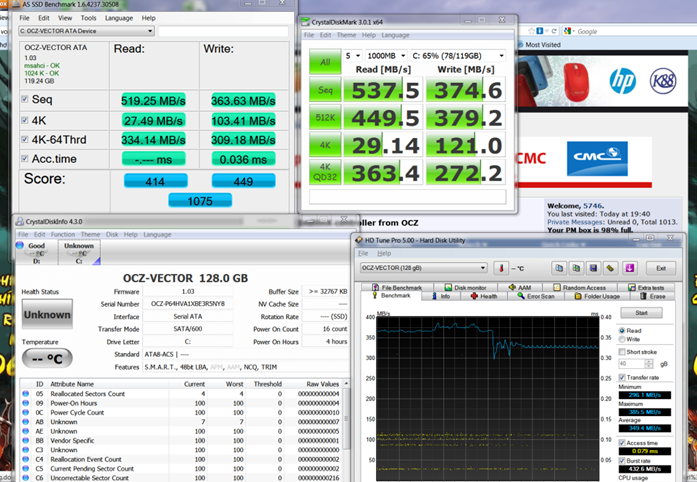Click the Exit button in HD Tune
Image resolution: width=697 pixels, height=482 pixels.
(661, 268)
